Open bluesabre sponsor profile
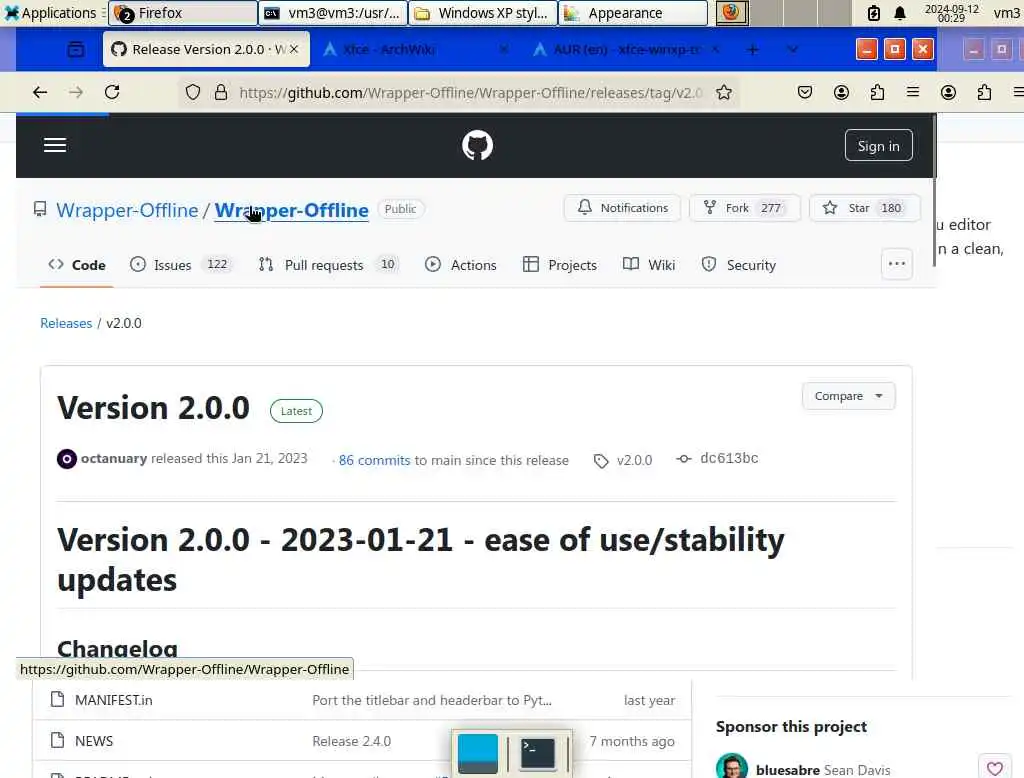Viewport: 1024px width, 778px height. (x=788, y=770)
